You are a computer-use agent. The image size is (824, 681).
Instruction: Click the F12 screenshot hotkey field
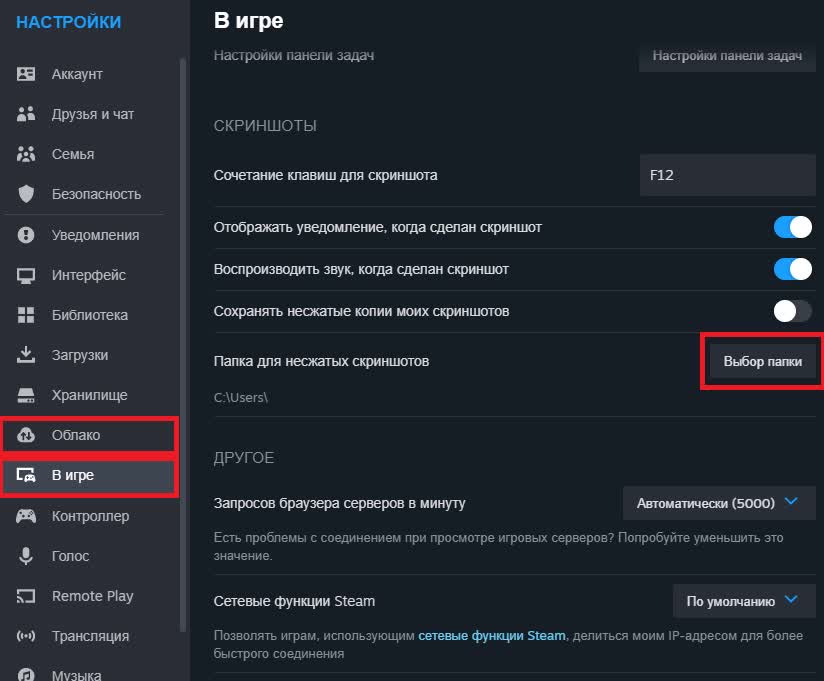click(x=728, y=175)
